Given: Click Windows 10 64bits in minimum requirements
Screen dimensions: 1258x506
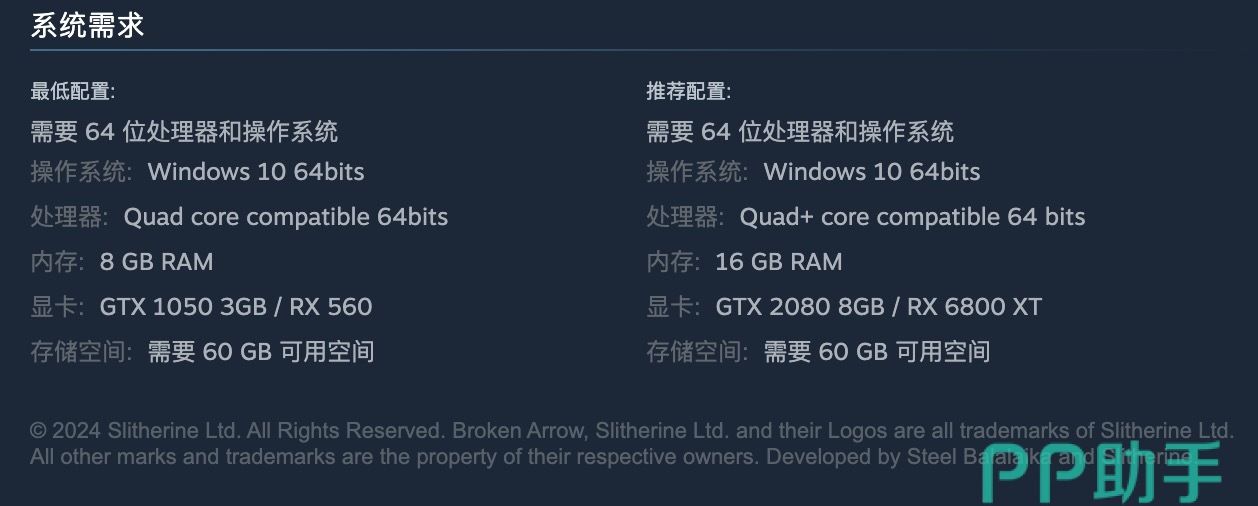Looking at the screenshot, I should click(x=256, y=172).
